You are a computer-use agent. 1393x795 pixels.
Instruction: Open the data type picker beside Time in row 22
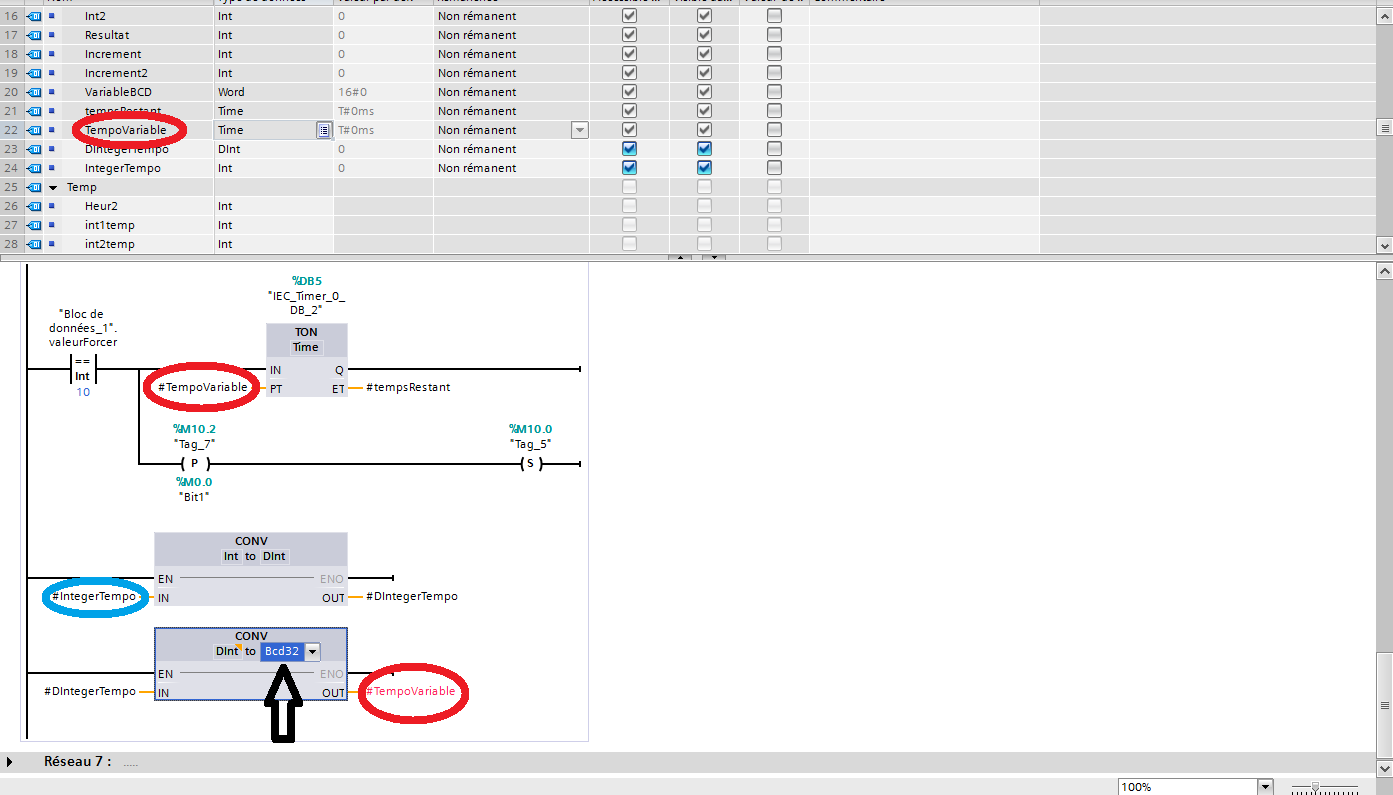[x=323, y=130]
